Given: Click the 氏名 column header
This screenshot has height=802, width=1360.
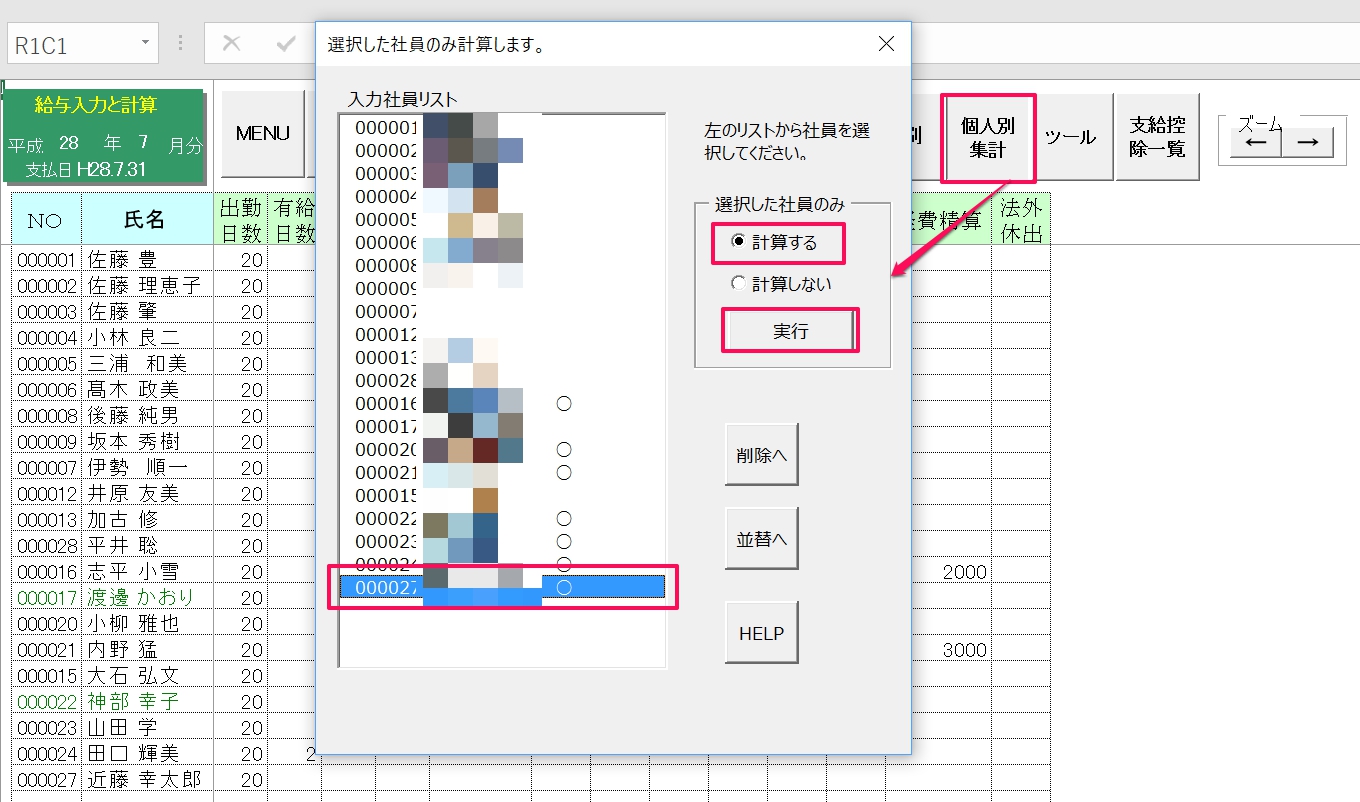Looking at the screenshot, I should [147, 219].
